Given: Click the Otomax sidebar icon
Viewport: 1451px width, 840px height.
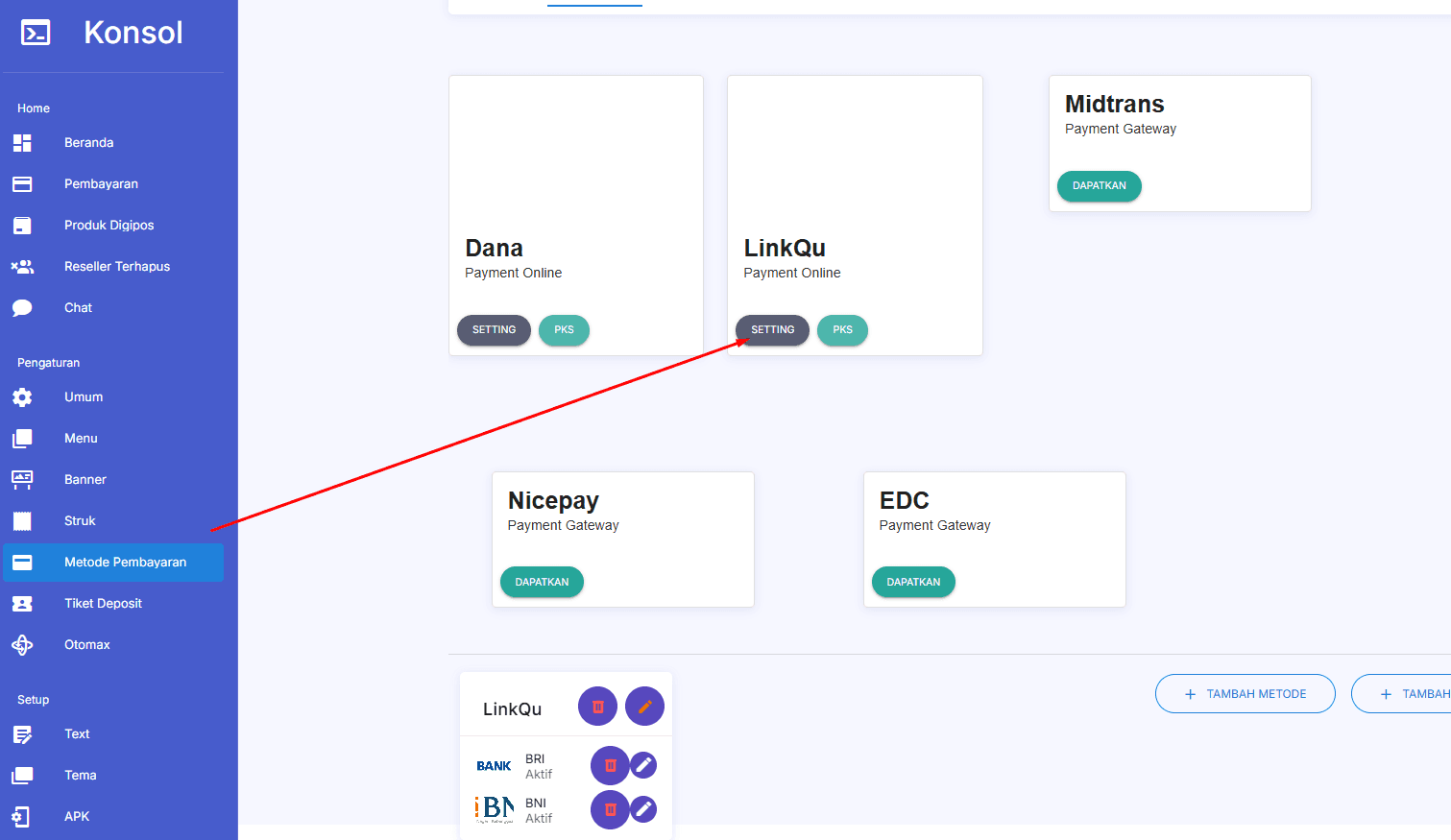Looking at the screenshot, I should (22, 645).
